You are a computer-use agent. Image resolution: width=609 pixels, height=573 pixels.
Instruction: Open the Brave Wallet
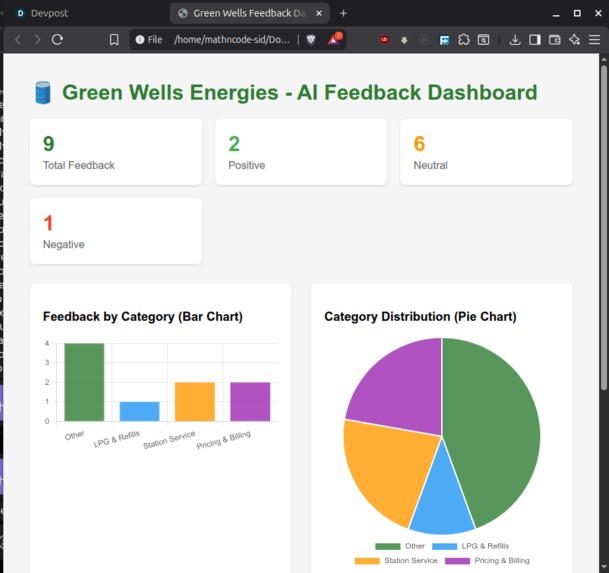tap(555, 40)
